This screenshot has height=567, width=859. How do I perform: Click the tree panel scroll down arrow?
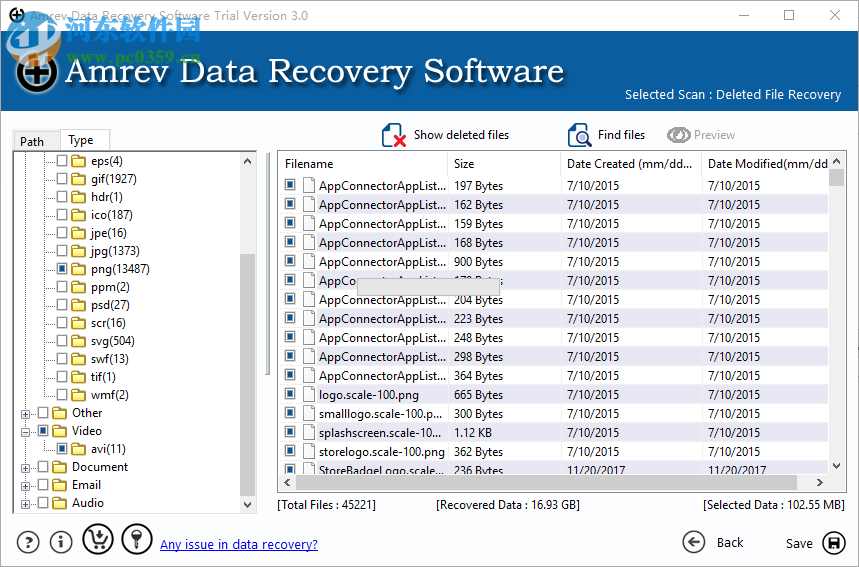tap(248, 505)
